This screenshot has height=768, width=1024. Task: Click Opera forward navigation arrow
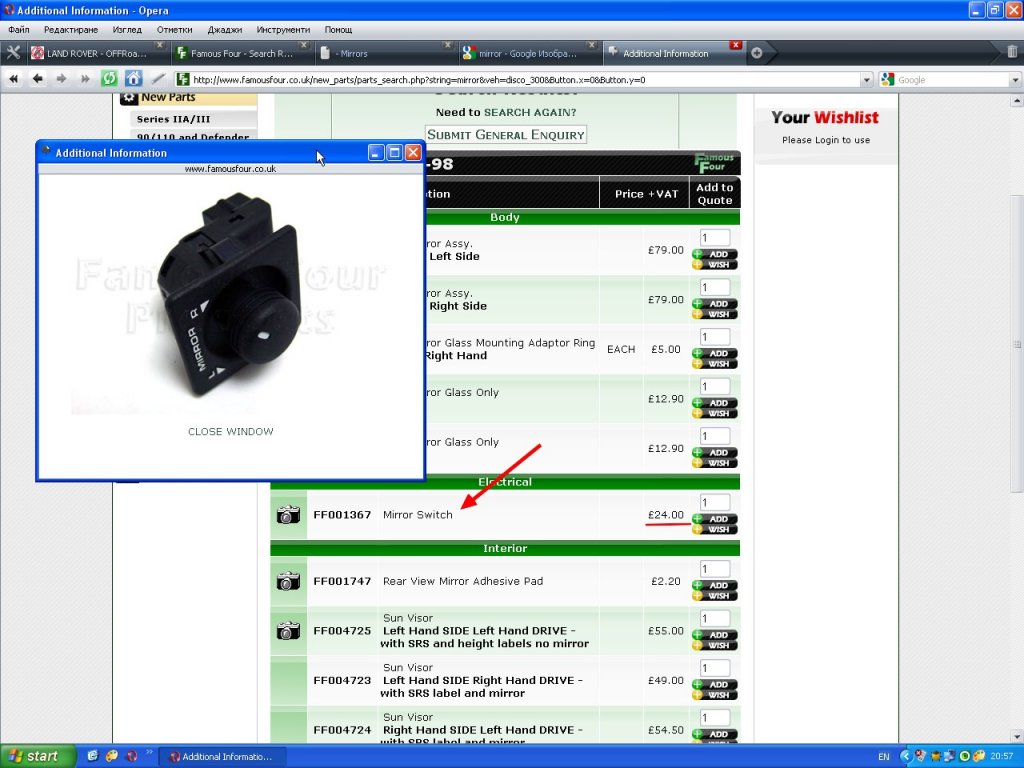(x=61, y=79)
